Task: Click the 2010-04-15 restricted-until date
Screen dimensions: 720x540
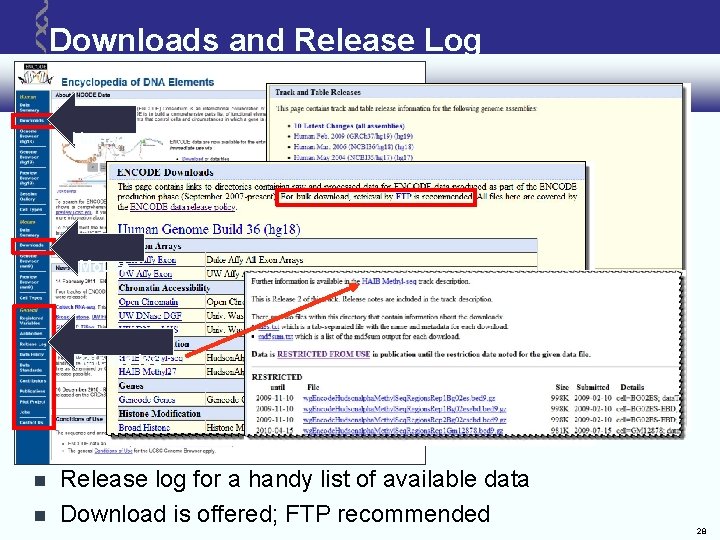Action: pos(275,431)
